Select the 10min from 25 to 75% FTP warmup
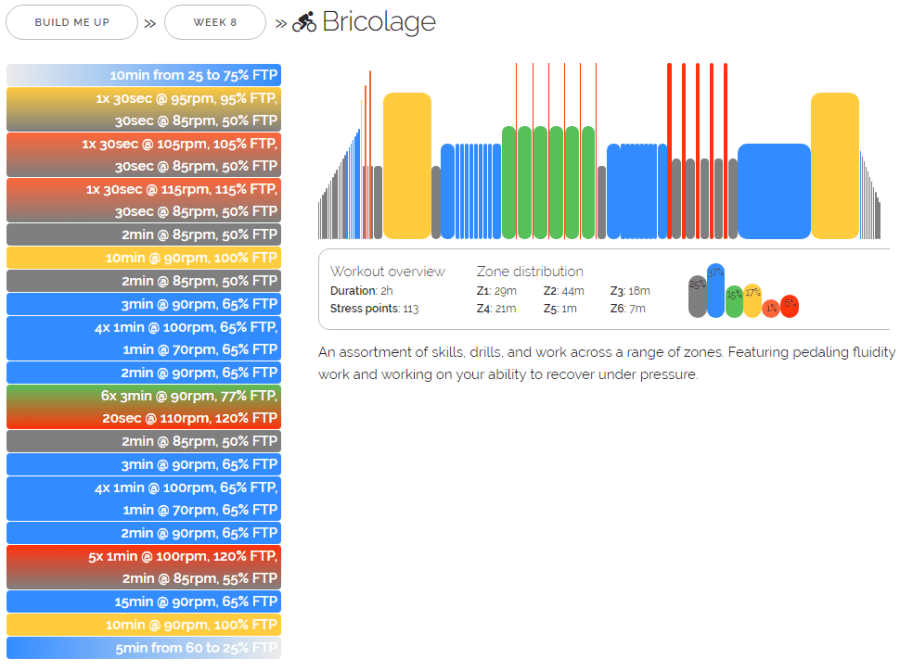900x671 pixels. click(x=143, y=75)
